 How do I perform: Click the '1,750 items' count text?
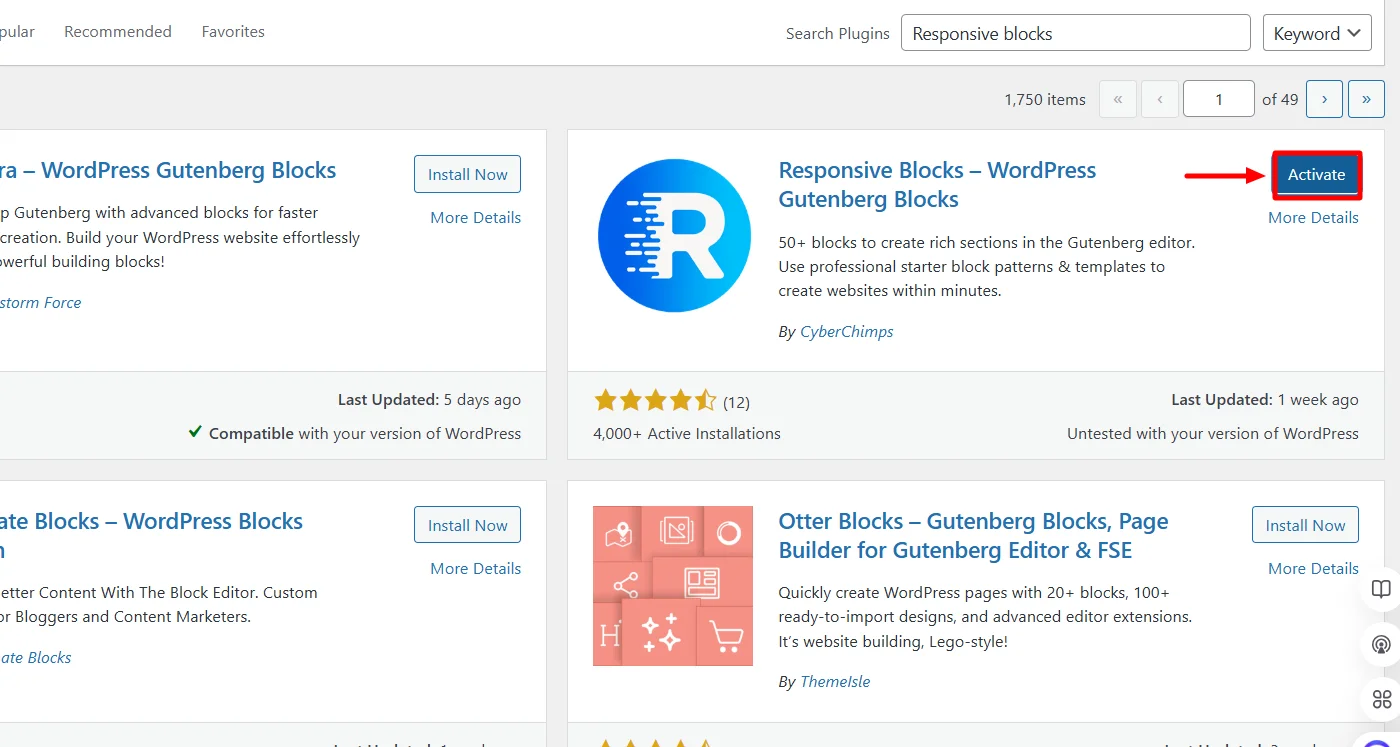1045,99
